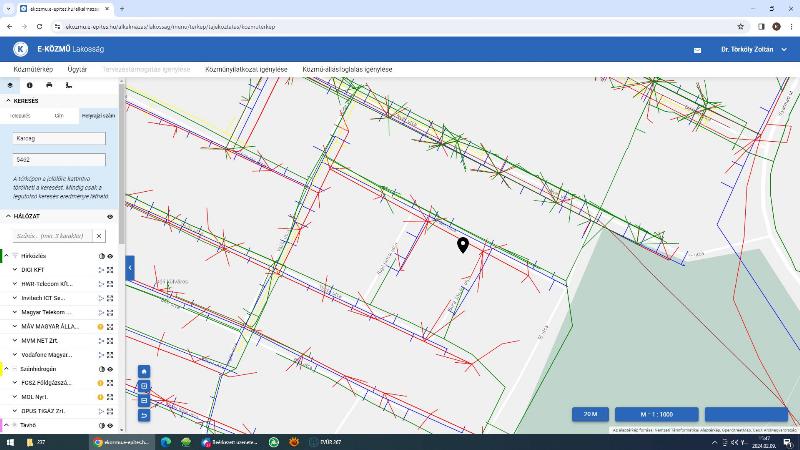Open Dr. Törköly Zoltán user dropdown
This screenshot has height=450, width=800.
(754, 49)
